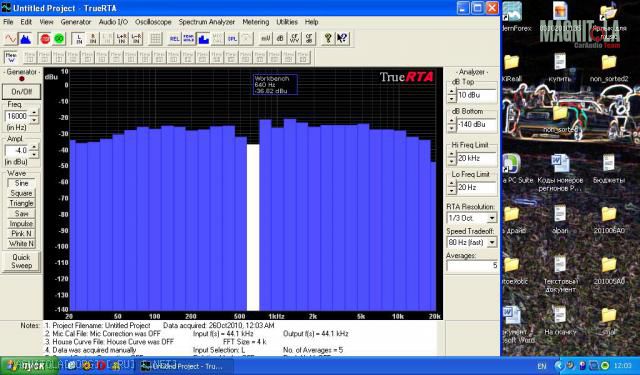Select the non_sorted2 desktop folder
The image size is (640, 375).
click(609, 68)
